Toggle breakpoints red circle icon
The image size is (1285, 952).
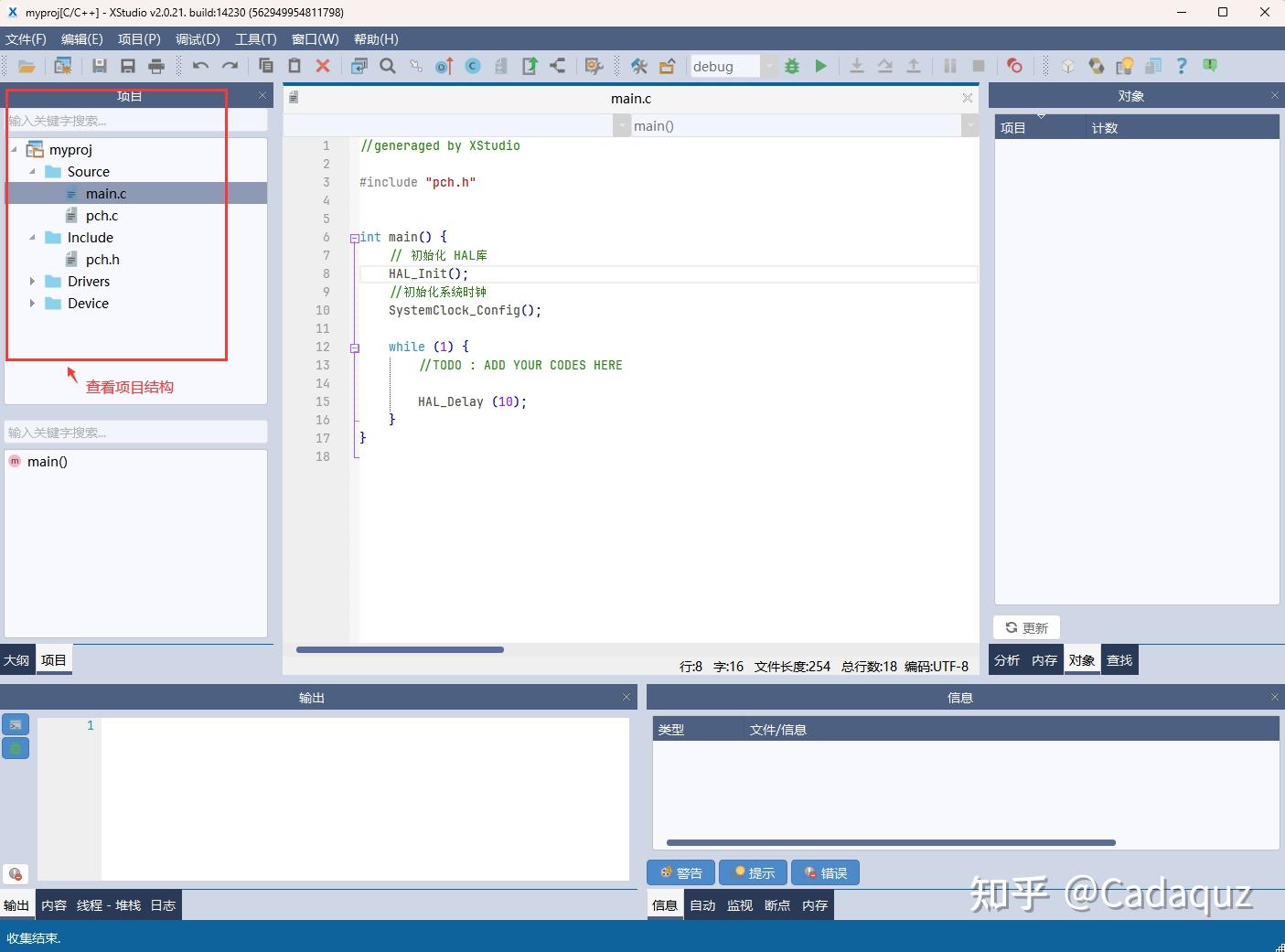[1014, 66]
